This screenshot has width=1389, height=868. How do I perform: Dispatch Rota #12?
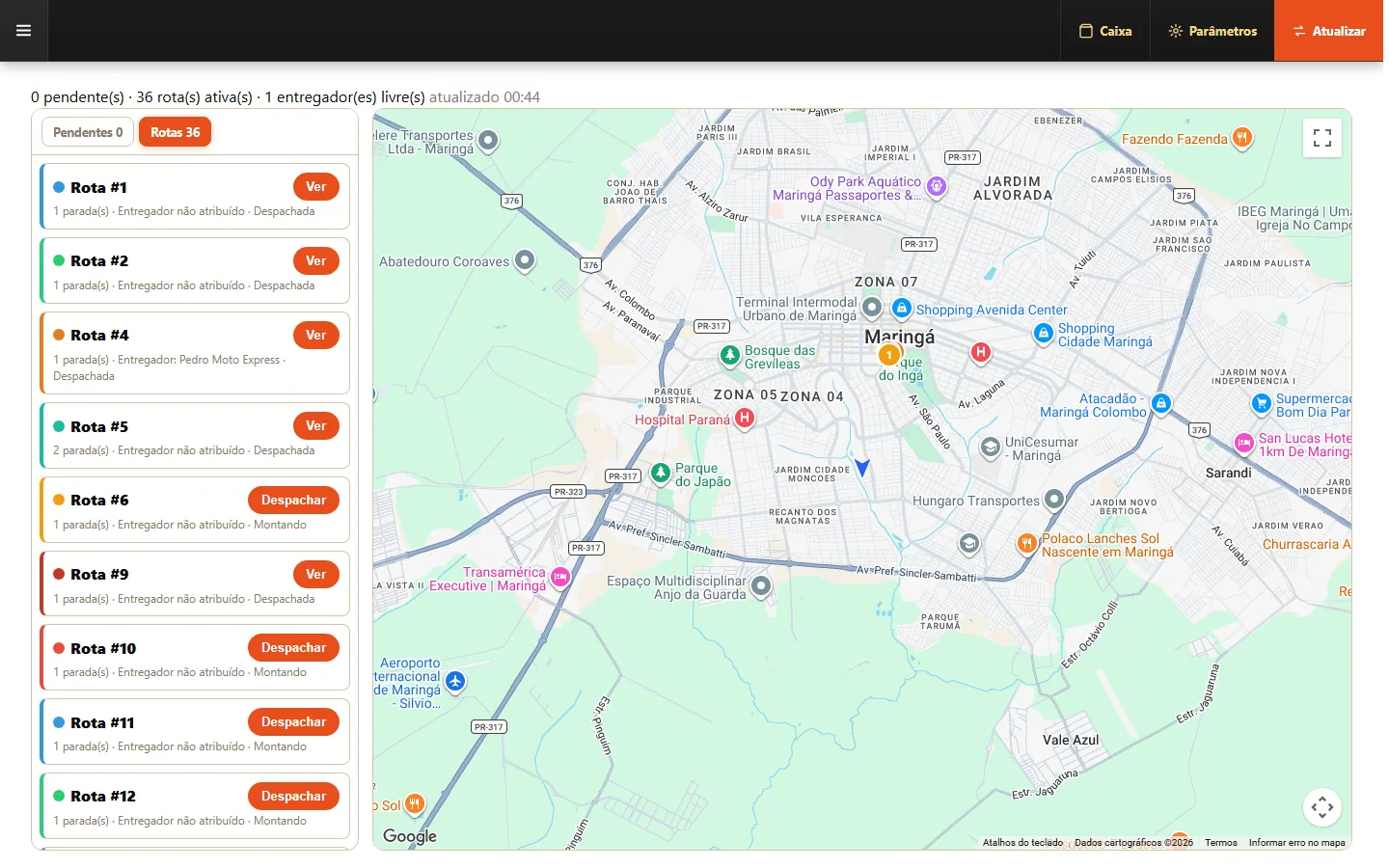coord(293,797)
